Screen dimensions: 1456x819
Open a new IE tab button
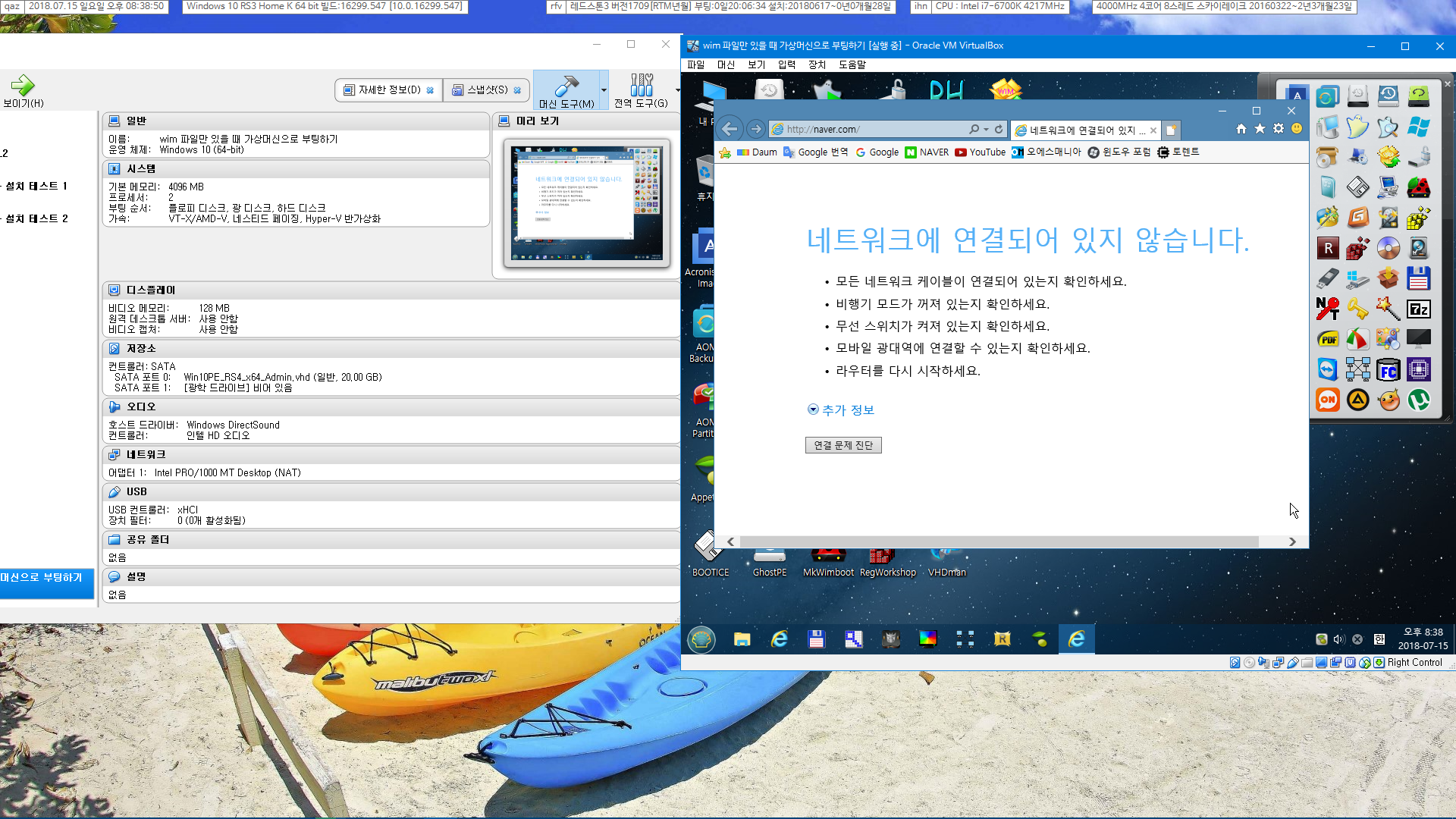1171,130
